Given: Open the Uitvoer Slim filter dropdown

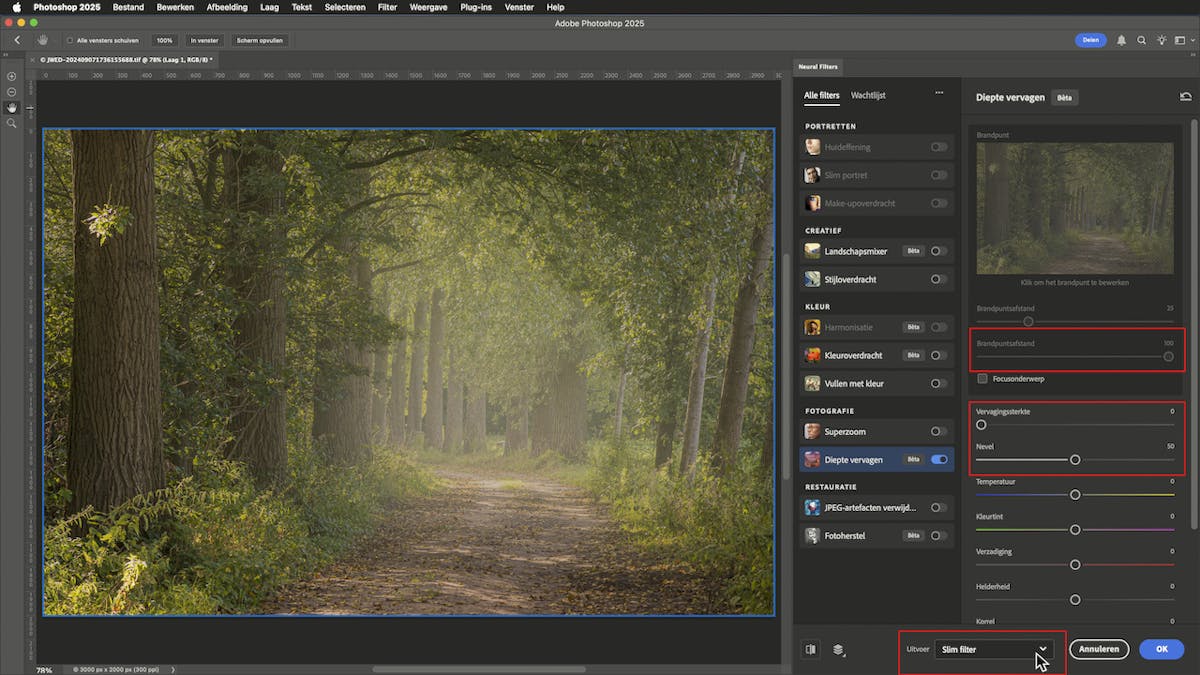Looking at the screenshot, I should click(994, 649).
